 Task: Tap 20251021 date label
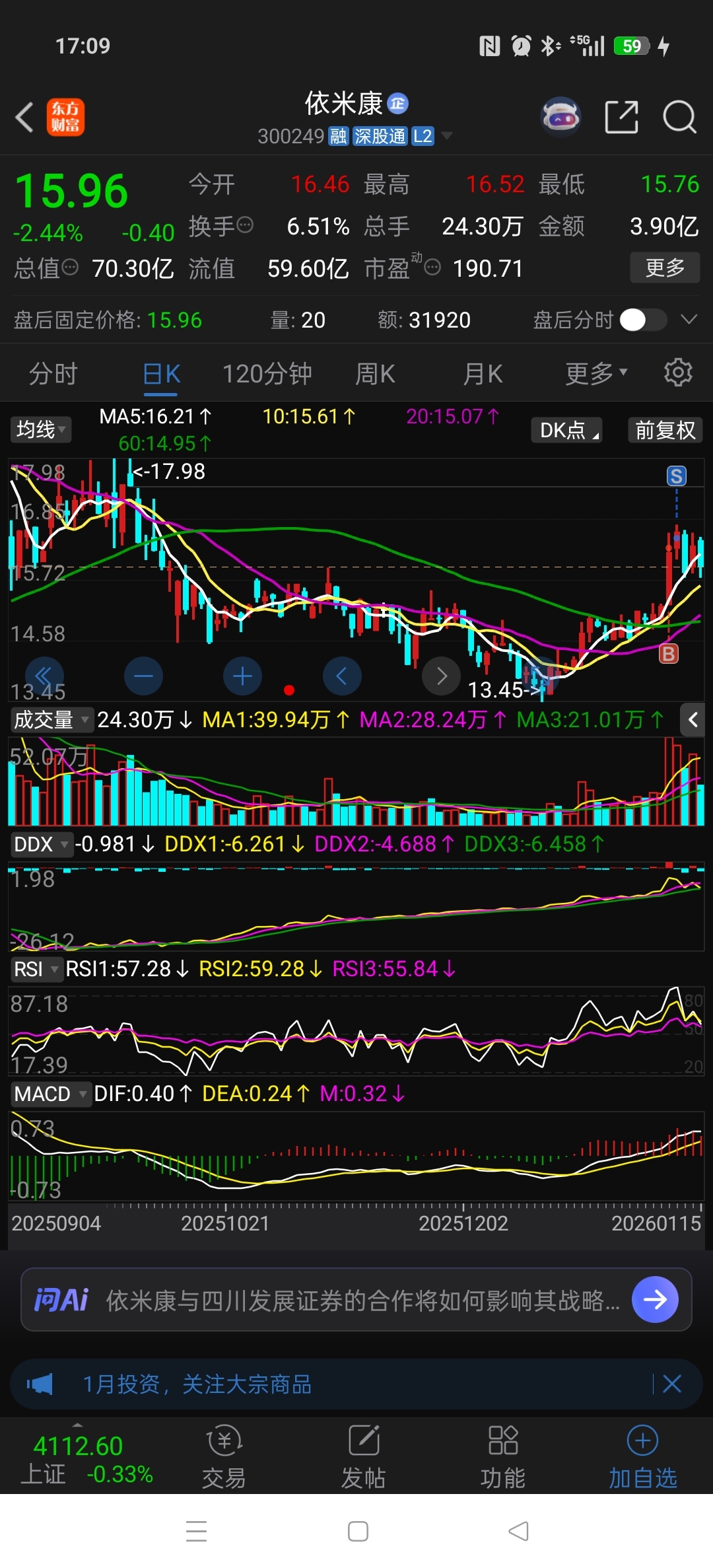(225, 1223)
